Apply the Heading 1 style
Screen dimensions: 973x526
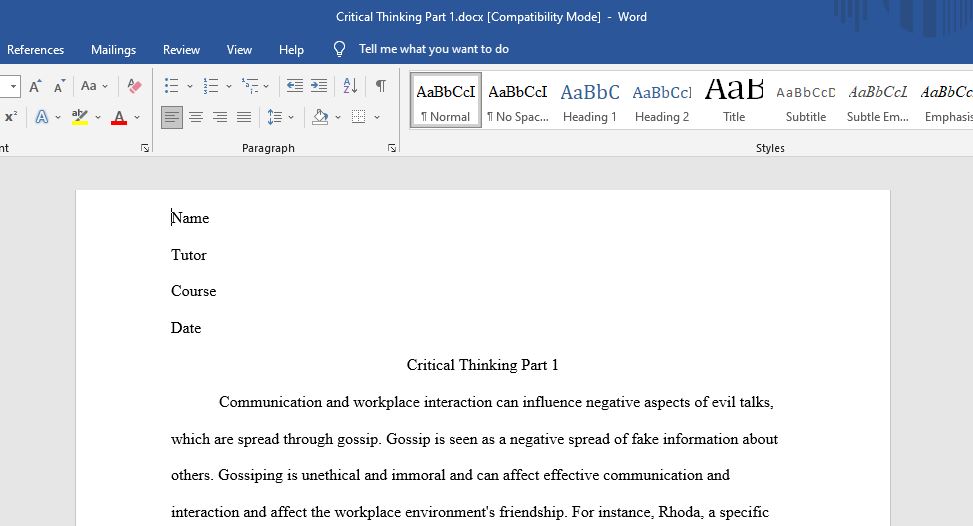pyautogui.click(x=590, y=100)
